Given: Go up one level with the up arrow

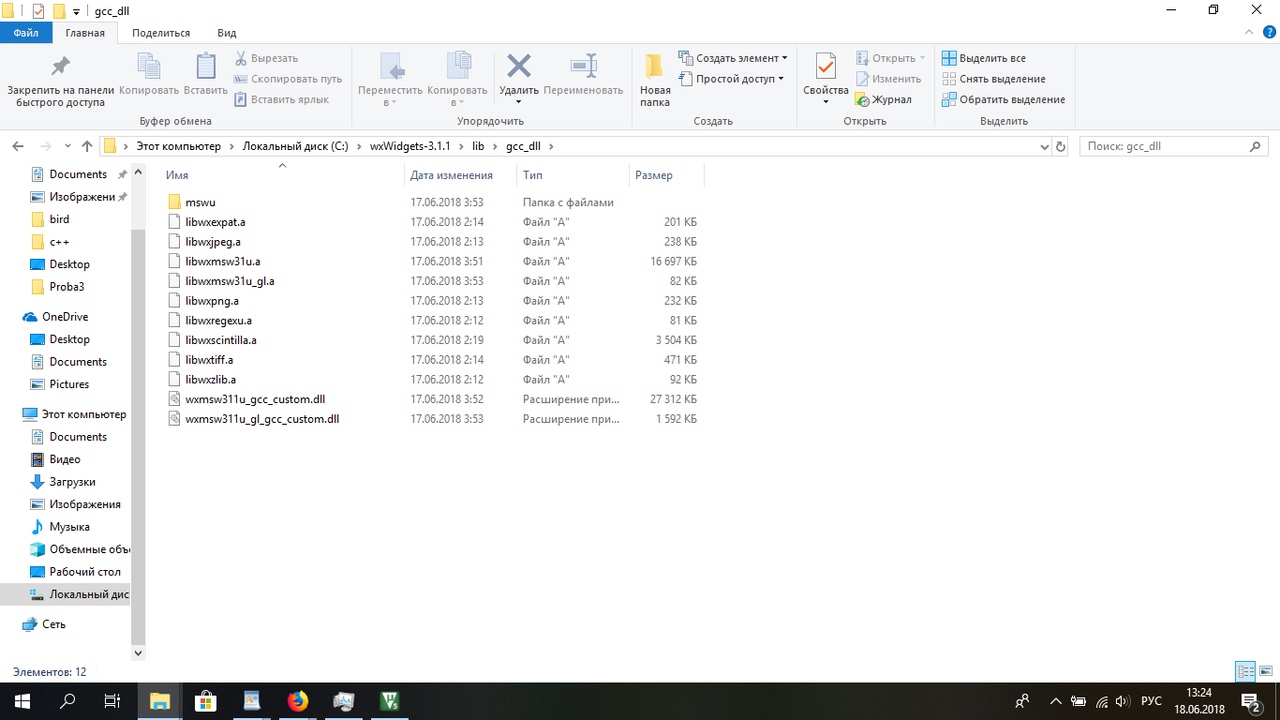Looking at the screenshot, I should [x=87, y=146].
